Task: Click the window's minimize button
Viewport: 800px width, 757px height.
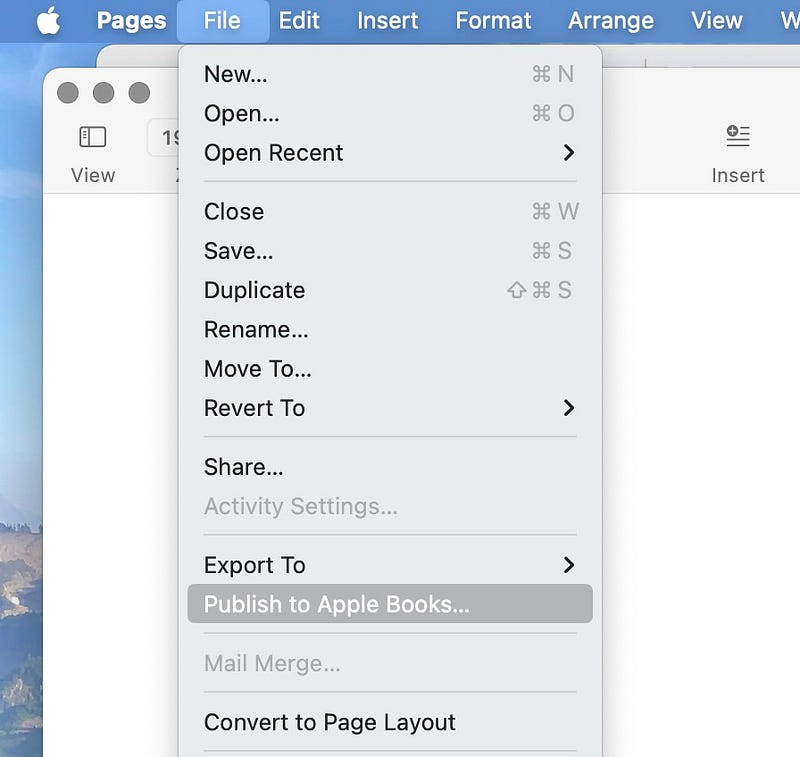Action: click(x=104, y=93)
